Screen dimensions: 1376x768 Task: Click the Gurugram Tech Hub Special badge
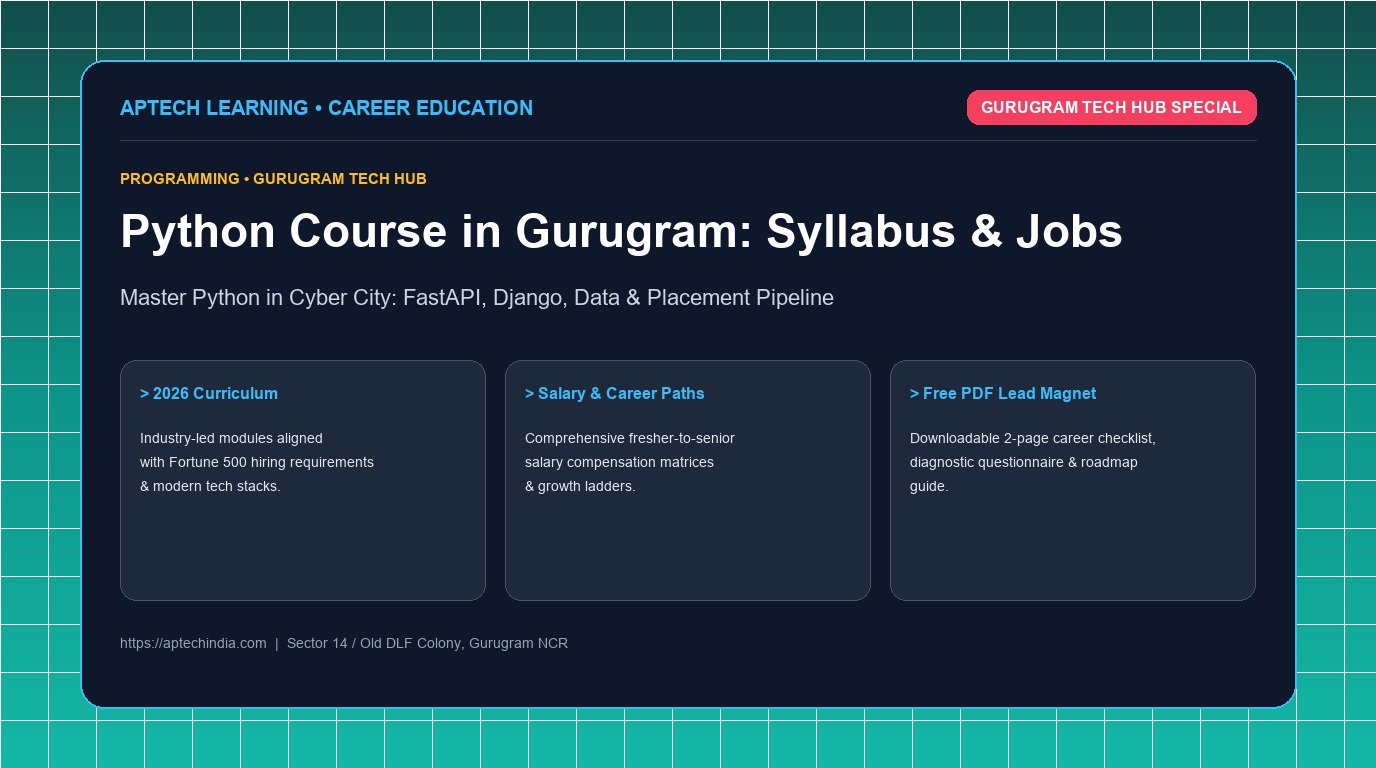pyautogui.click(x=1111, y=108)
